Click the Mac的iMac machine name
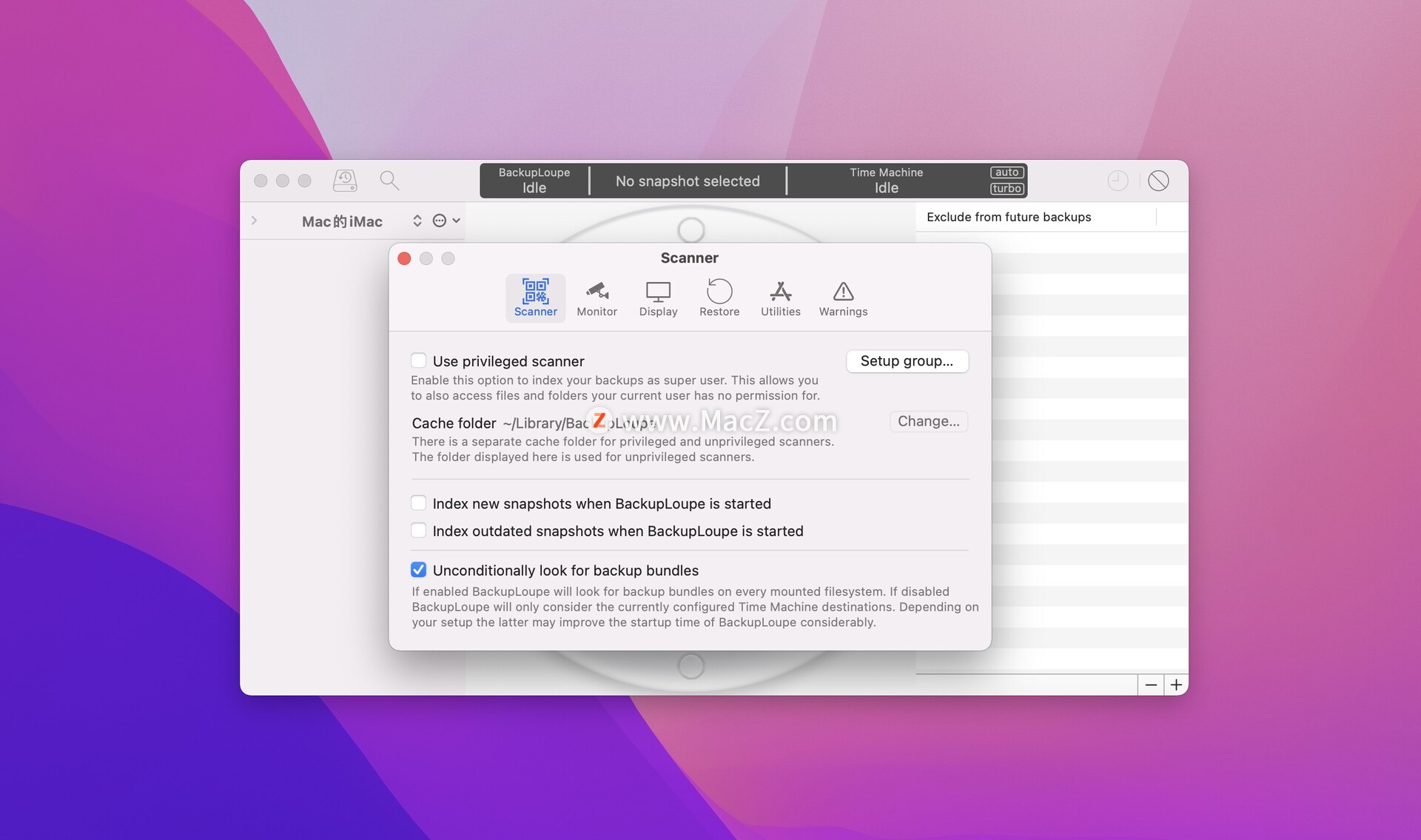The image size is (1421, 840). click(x=342, y=221)
